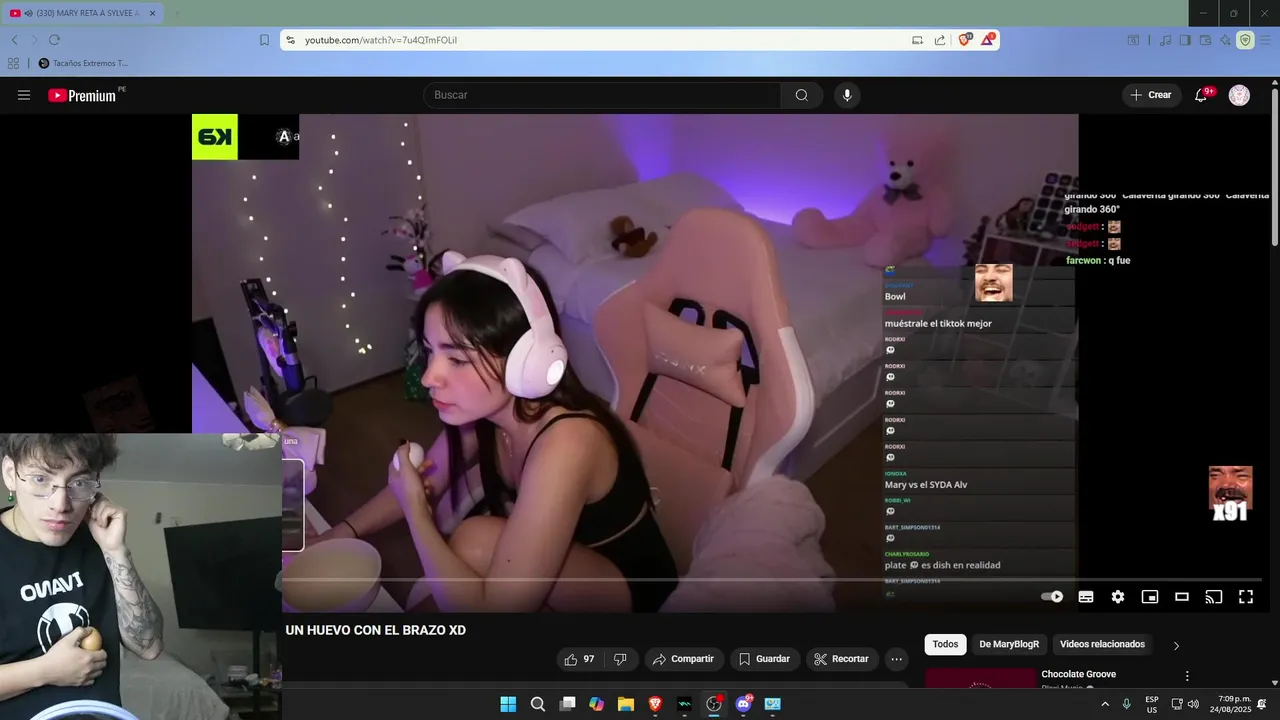Click the search magnifier button
The width and height of the screenshot is (1280, 720).
801,95
